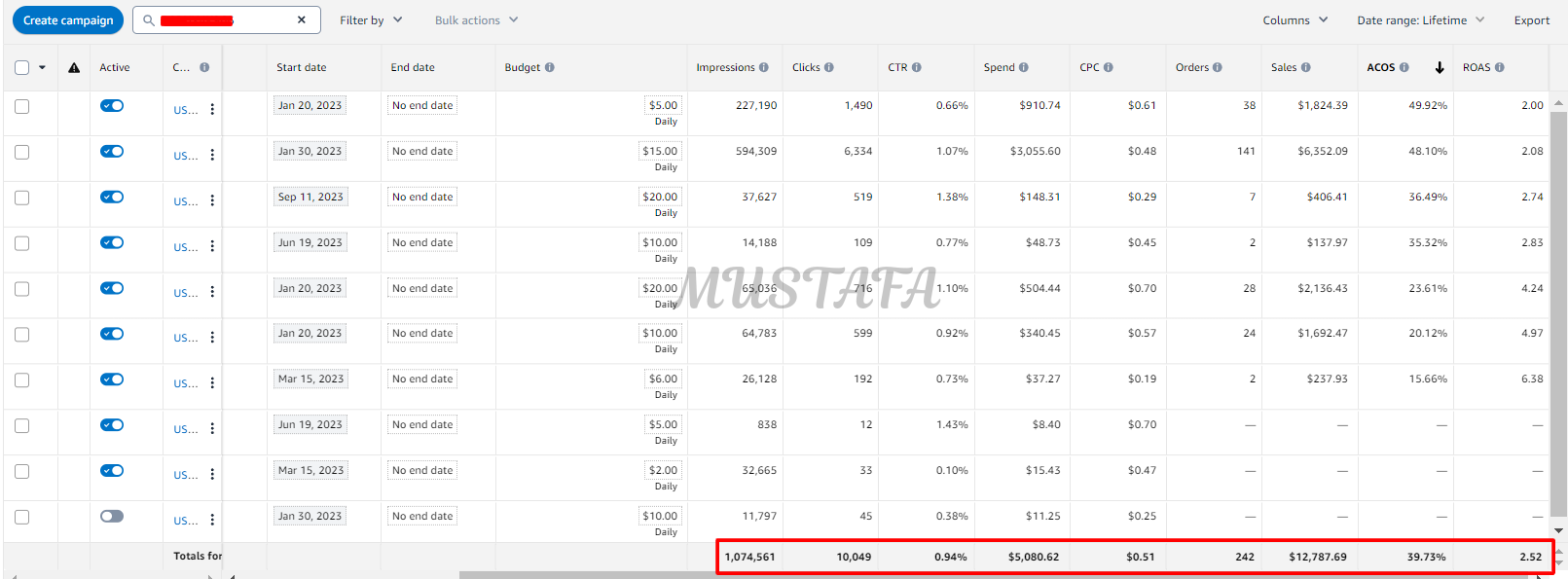1568x579 pixels.
Task: Check the select-all checkbox in header
Action: (x=22, y=68)
